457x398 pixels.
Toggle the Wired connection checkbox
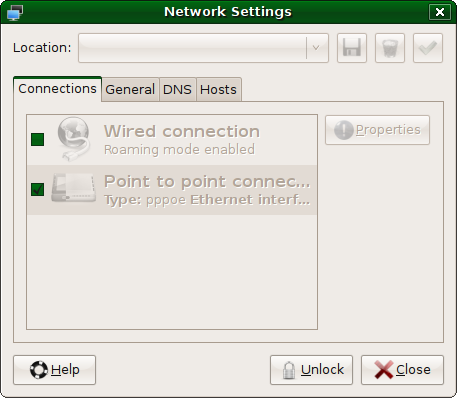[37, 139]
